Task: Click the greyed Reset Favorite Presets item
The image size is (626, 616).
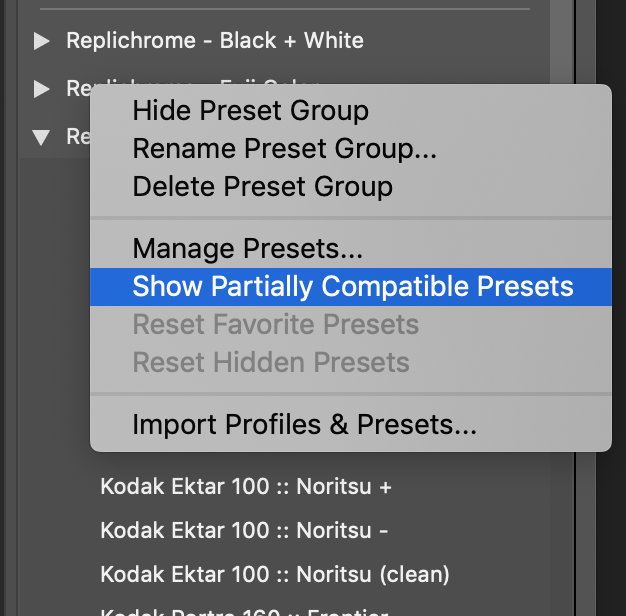Action: 275,324
